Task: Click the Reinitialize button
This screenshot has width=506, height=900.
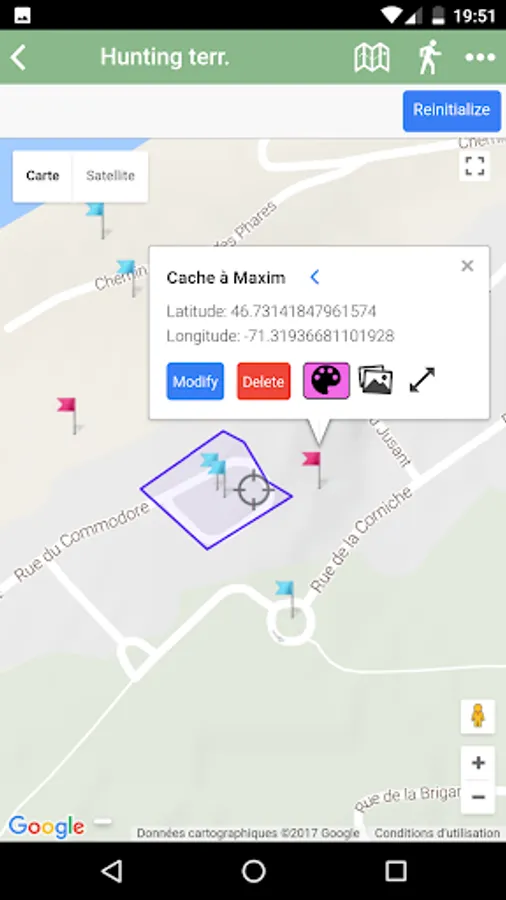Action: pos(451,110)
